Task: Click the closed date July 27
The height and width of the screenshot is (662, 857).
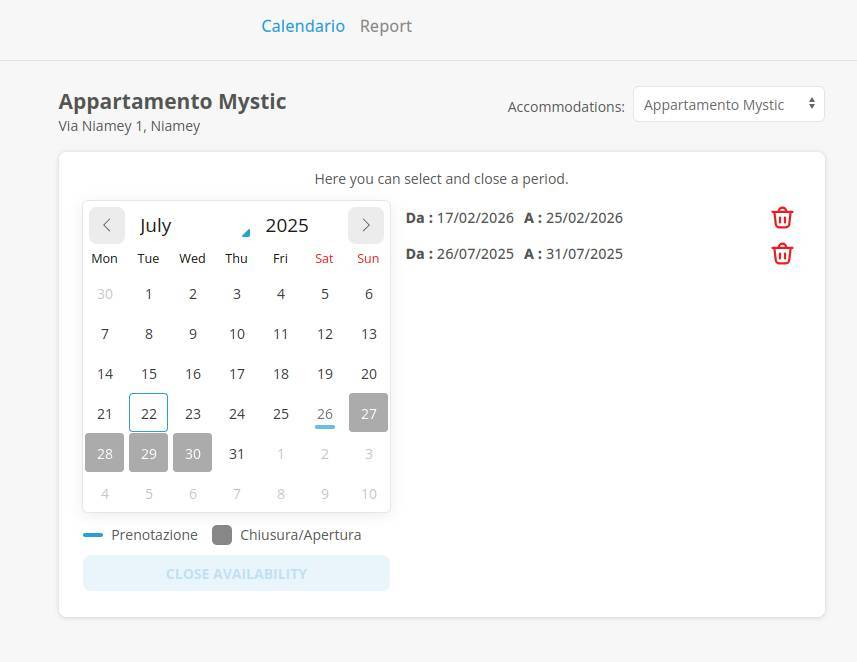Action: [x=368, y=413]
